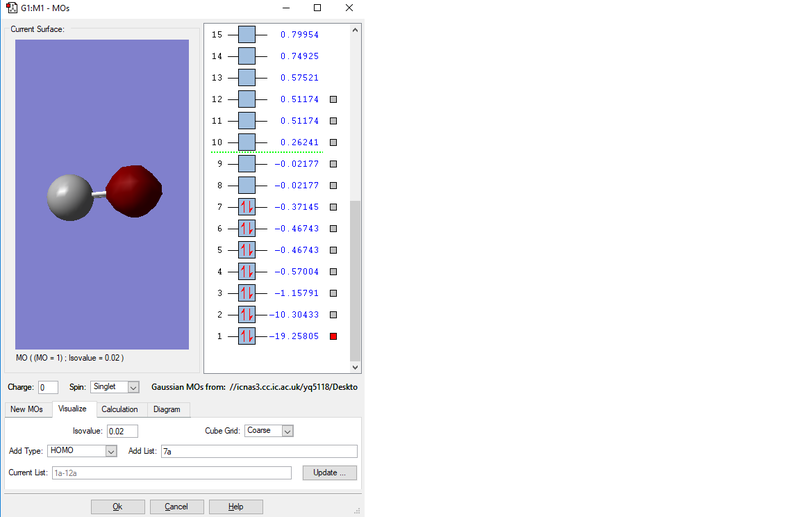Show surface for MO 11 via its square marker

click(x=334, y=121)
